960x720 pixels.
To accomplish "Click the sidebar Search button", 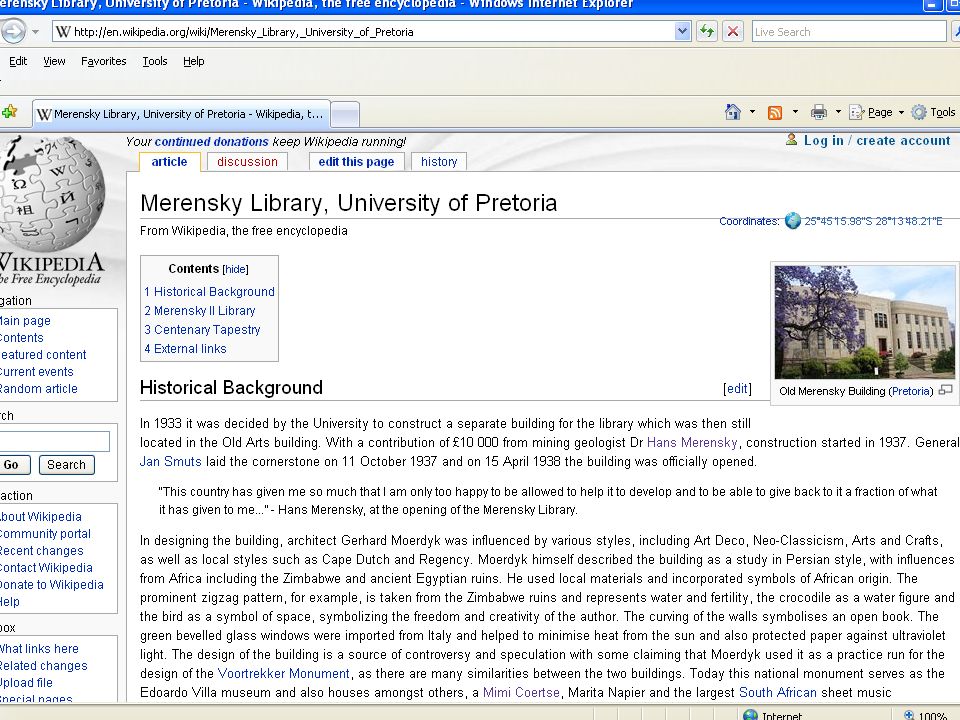I will tap(67, 465).
